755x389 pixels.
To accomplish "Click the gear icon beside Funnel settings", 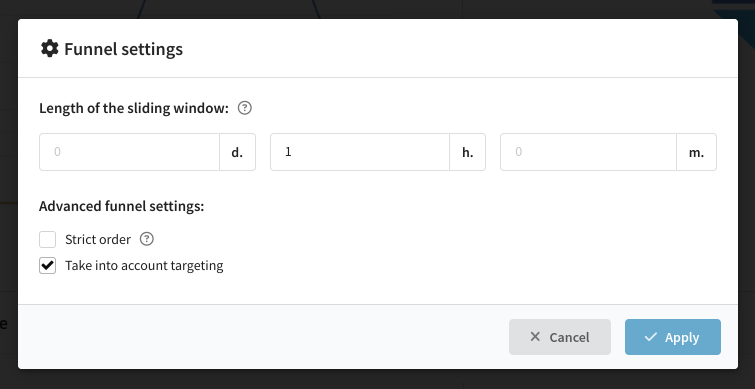I will (50, 49).
